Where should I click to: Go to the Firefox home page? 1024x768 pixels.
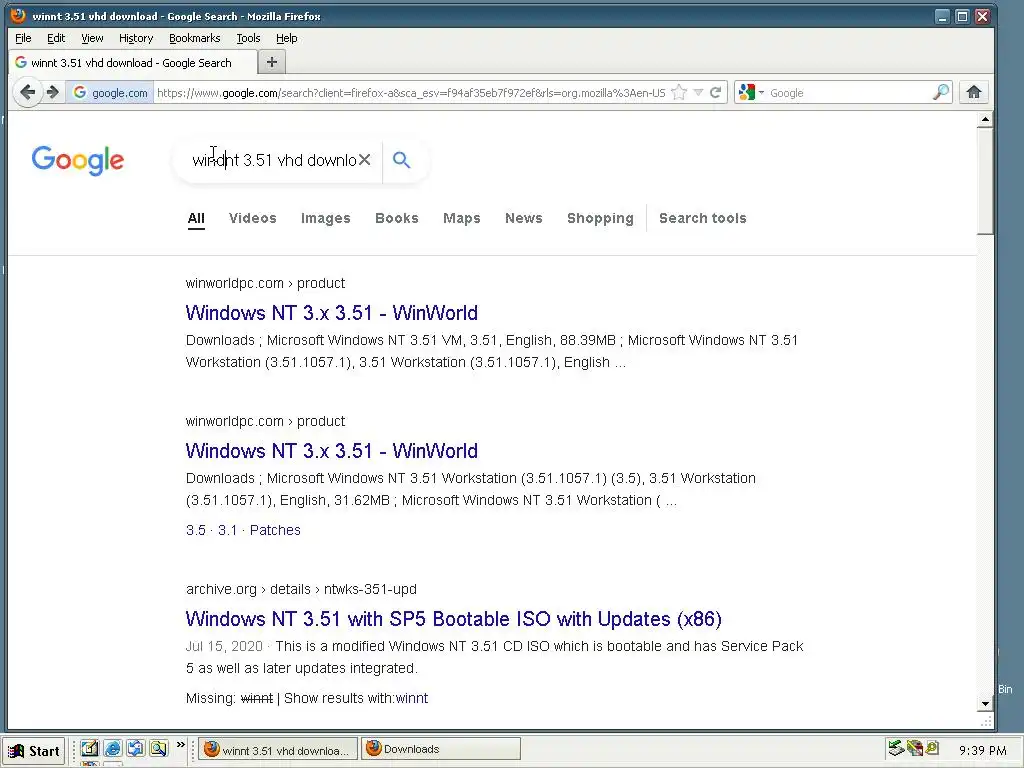(974, 92)
